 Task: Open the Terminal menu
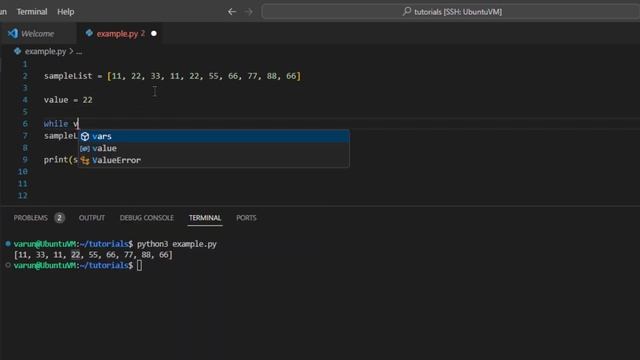(32, 12)
